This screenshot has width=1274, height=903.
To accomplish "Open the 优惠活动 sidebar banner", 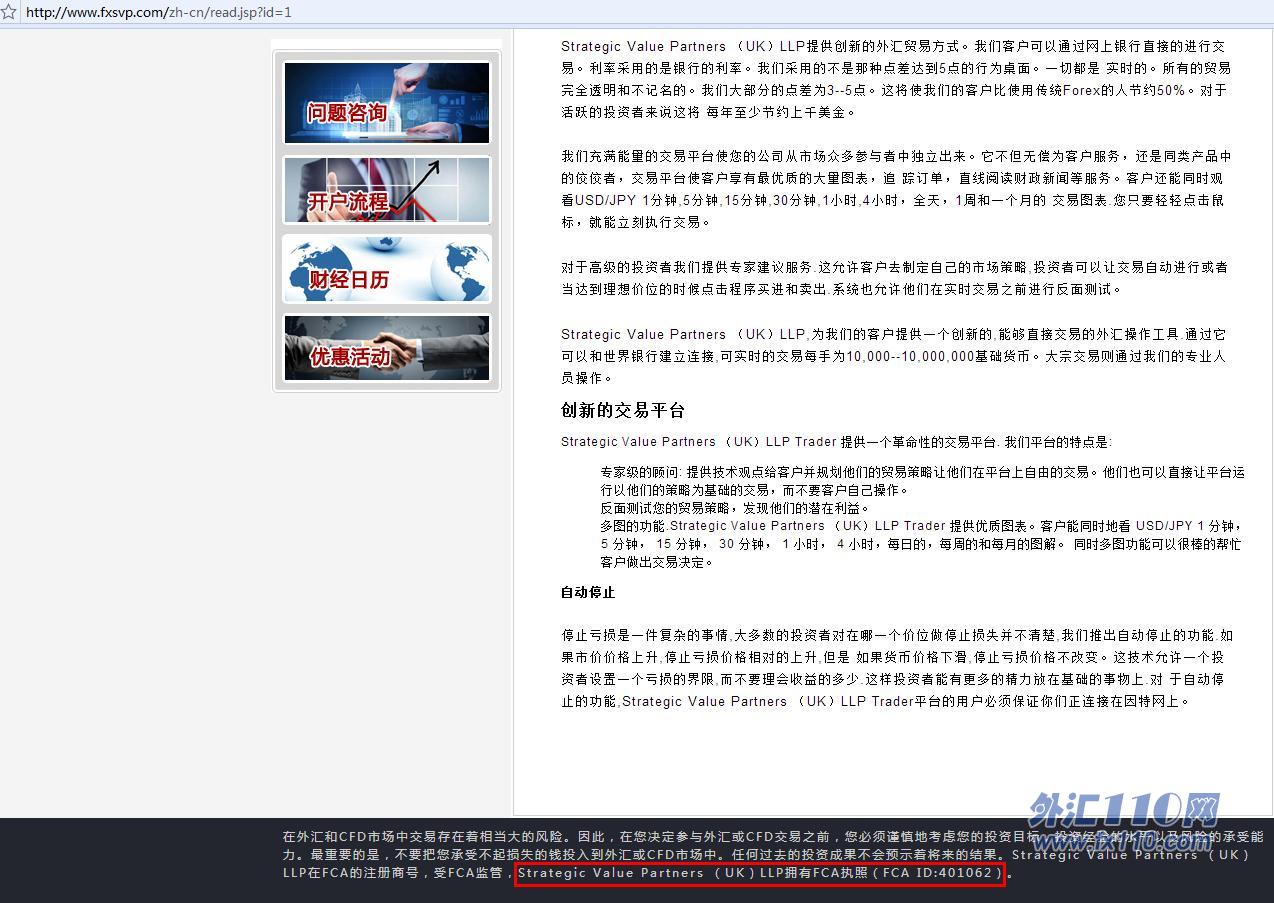I will click(387, 348).
